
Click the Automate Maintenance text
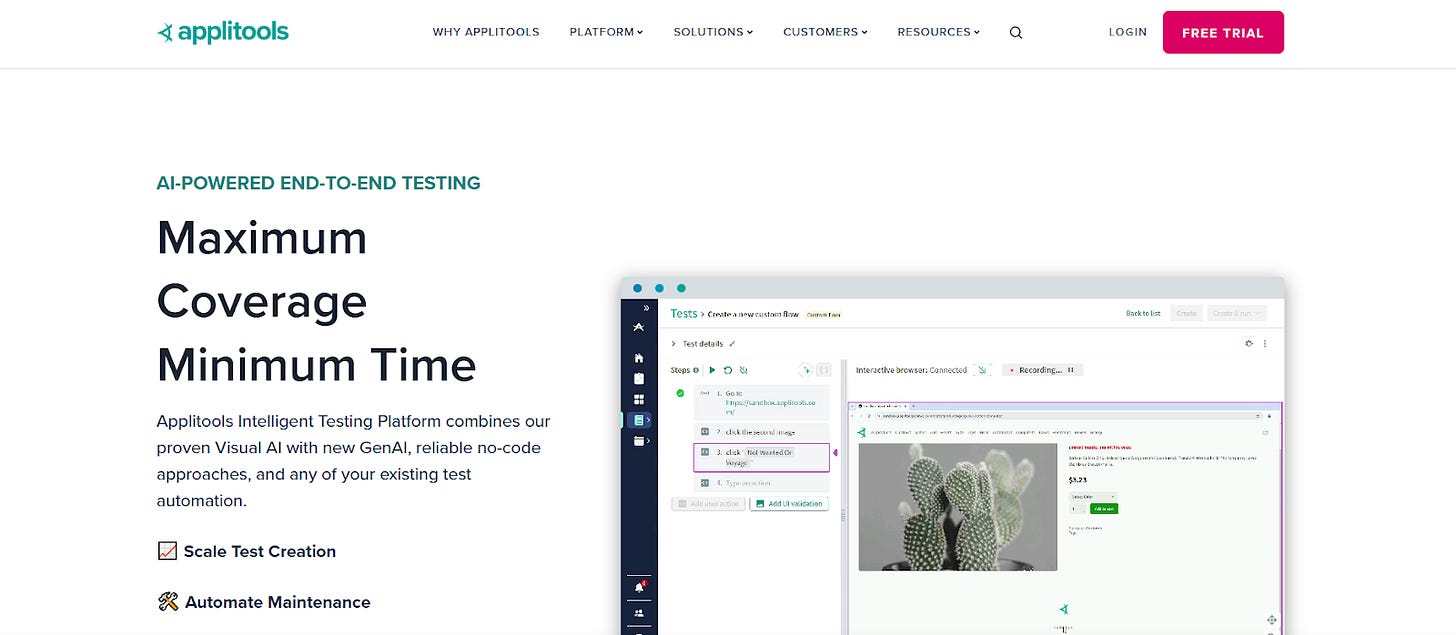click(278, 602)
